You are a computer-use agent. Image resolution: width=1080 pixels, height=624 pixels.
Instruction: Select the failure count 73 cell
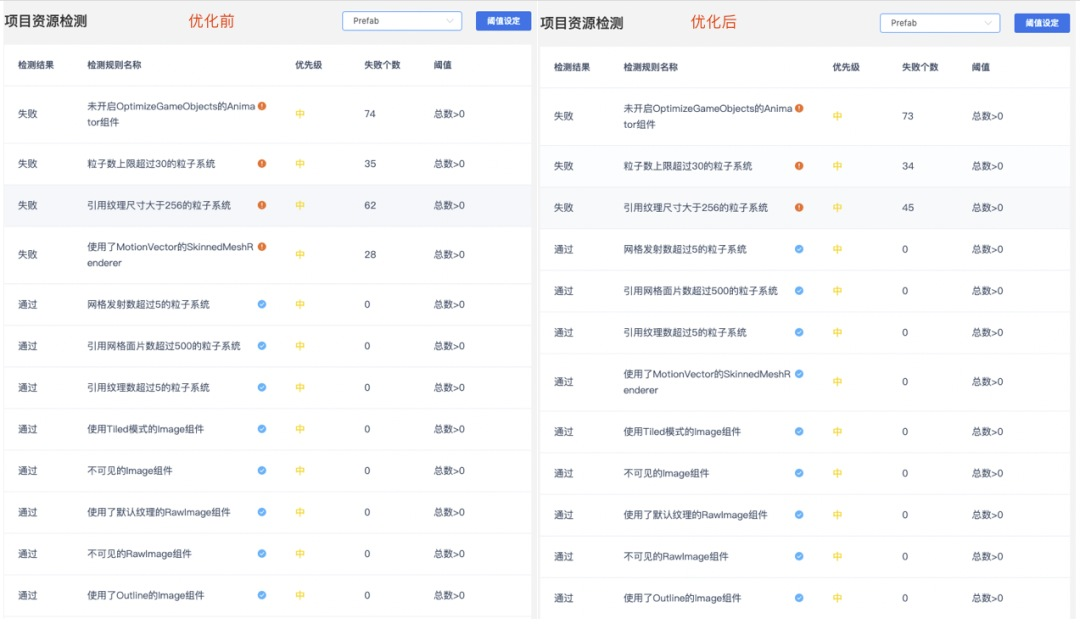(908, 116)
